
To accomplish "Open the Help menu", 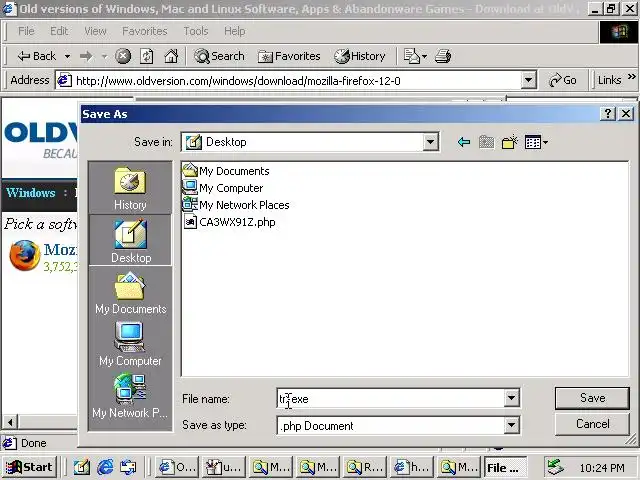I will point(235,31).
